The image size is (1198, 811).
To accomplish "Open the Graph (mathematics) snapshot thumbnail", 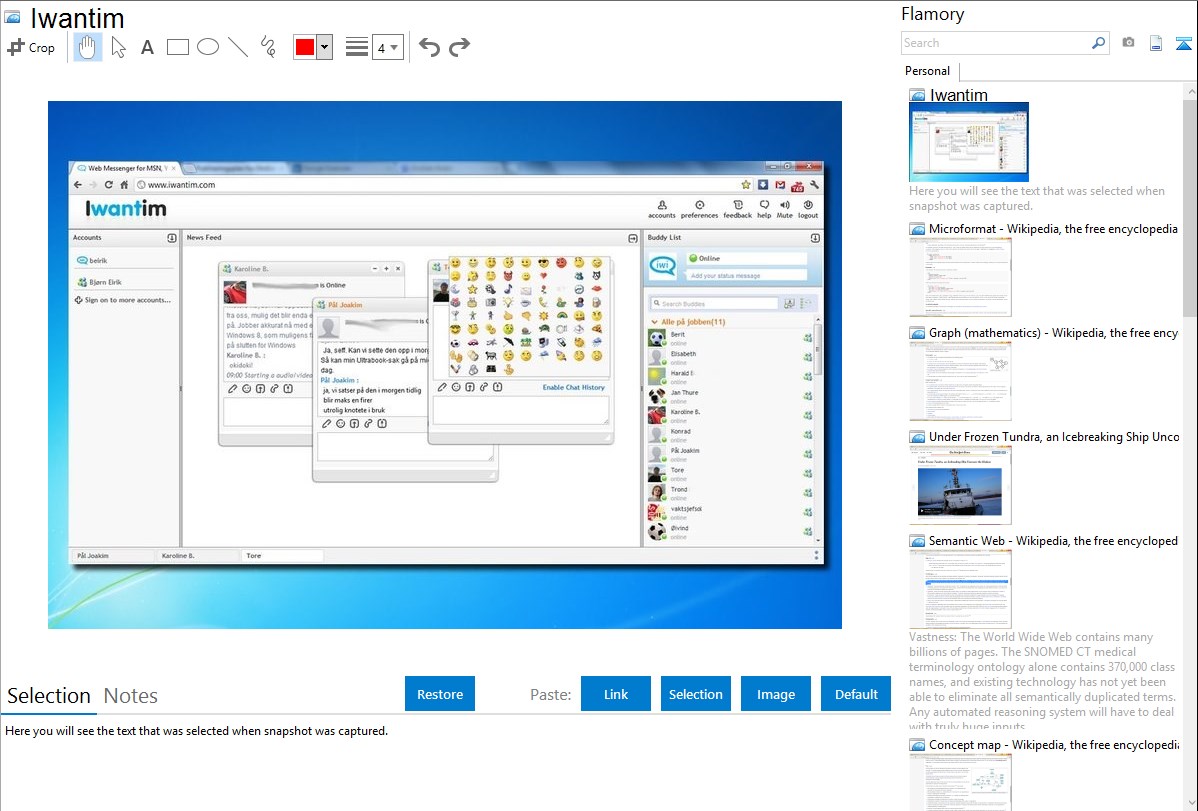I will [960, 381].
